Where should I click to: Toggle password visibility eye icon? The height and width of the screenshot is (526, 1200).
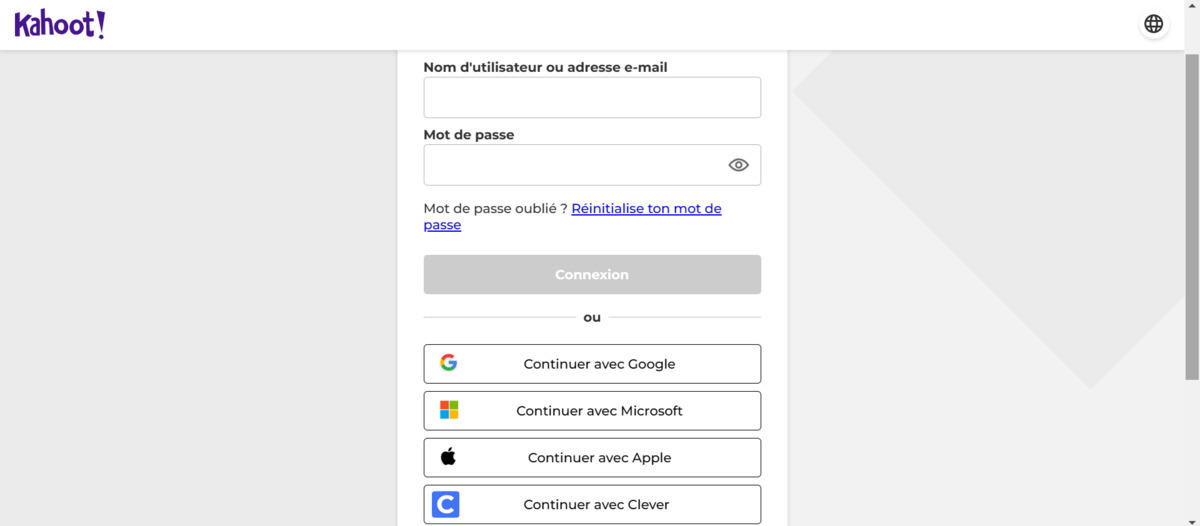(738, 165)
